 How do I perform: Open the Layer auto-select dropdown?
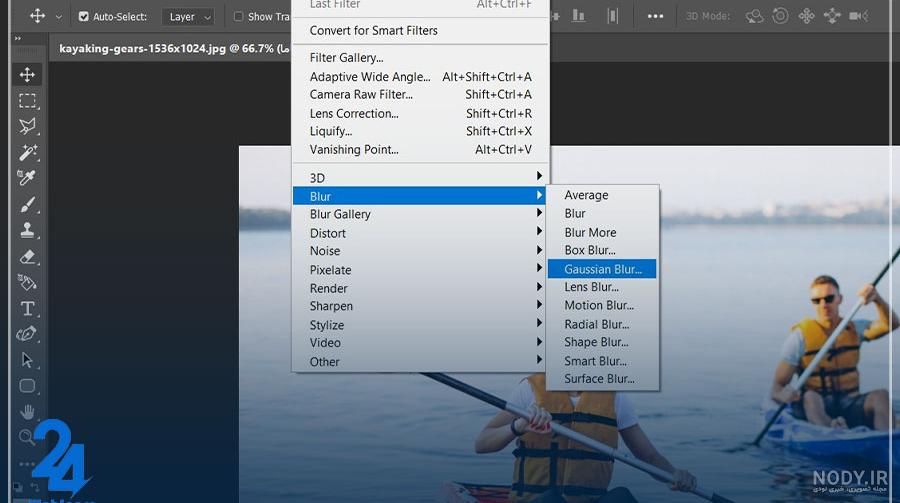(188, 17)
